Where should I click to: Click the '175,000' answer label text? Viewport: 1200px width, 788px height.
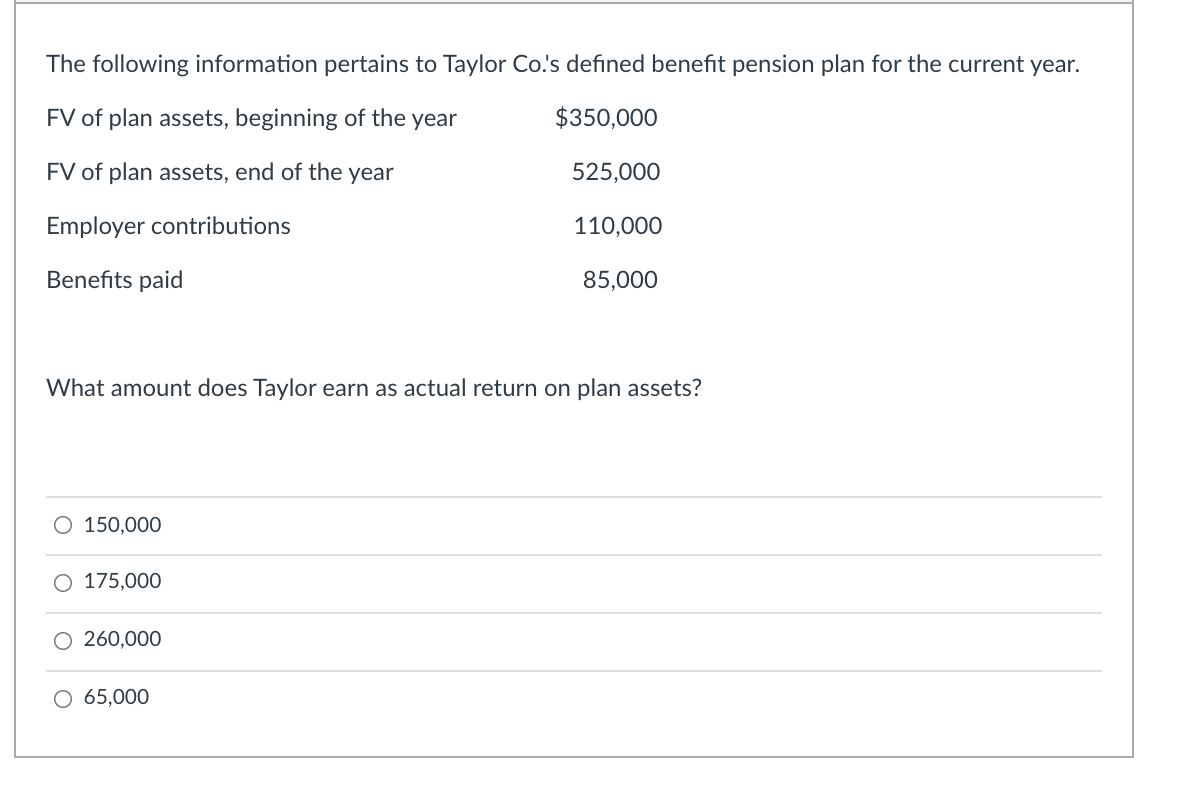tap(122, 582)
